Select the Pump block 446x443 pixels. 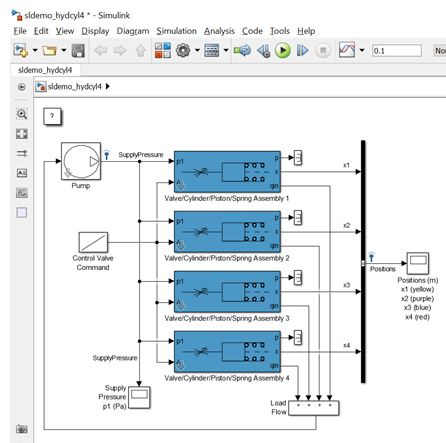(81, 161)
